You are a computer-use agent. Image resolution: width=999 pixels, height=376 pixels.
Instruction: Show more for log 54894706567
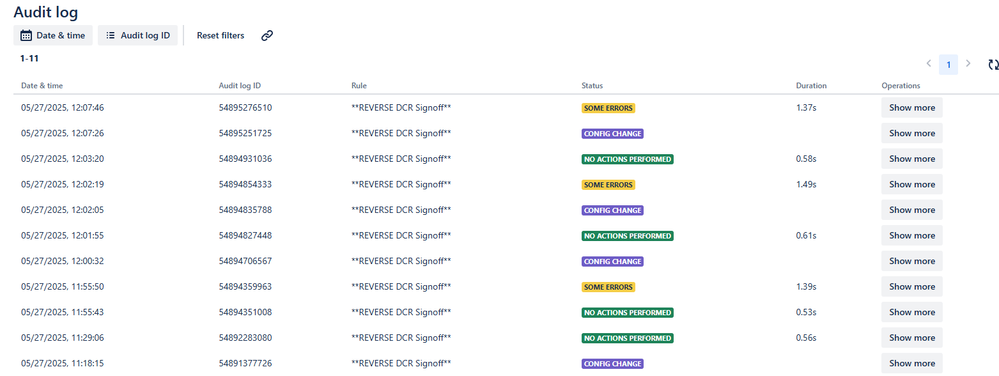coord(912,261)
